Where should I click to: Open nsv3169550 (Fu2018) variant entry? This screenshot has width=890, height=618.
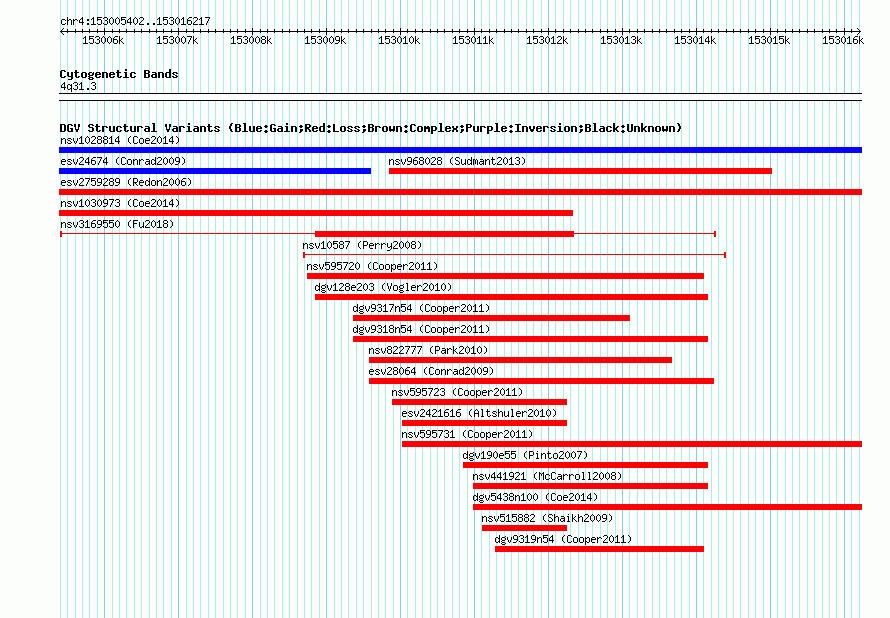tap(117, 224)
